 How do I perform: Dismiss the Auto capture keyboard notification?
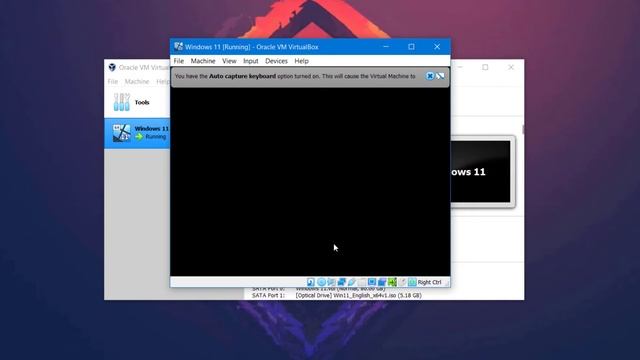pyautogui.click(x=430, y=76)
